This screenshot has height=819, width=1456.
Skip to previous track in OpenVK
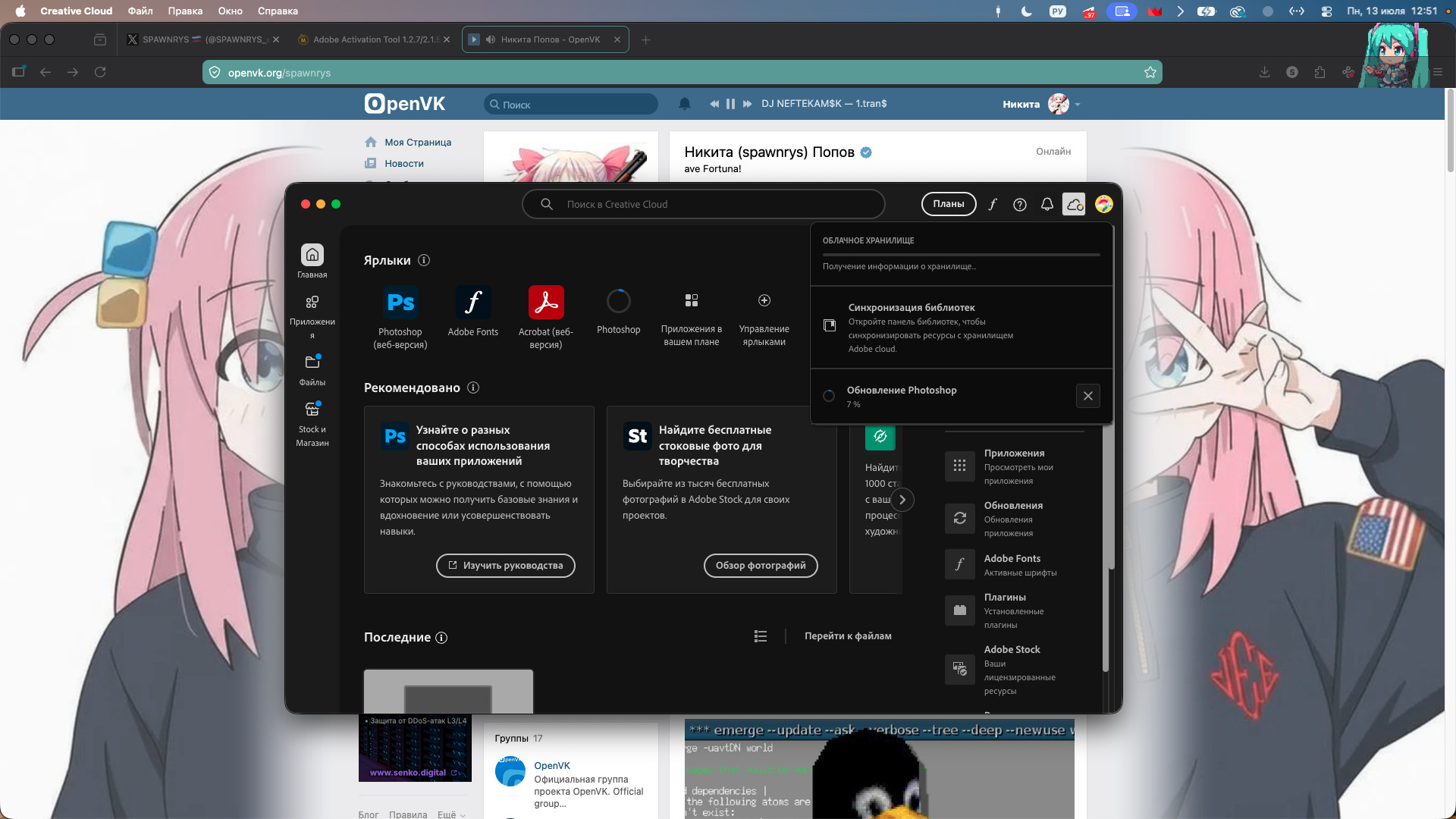coord(714,104)
